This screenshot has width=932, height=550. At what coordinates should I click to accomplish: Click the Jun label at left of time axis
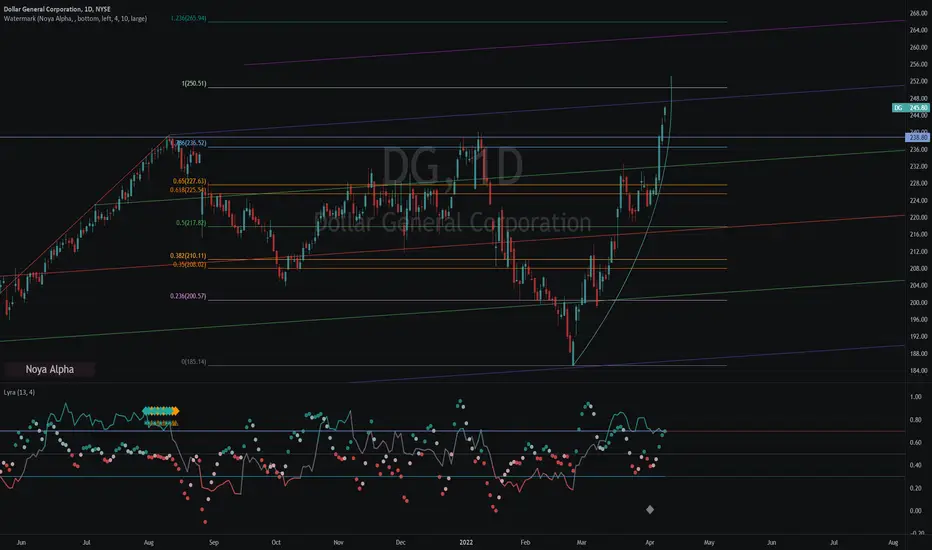21,542
